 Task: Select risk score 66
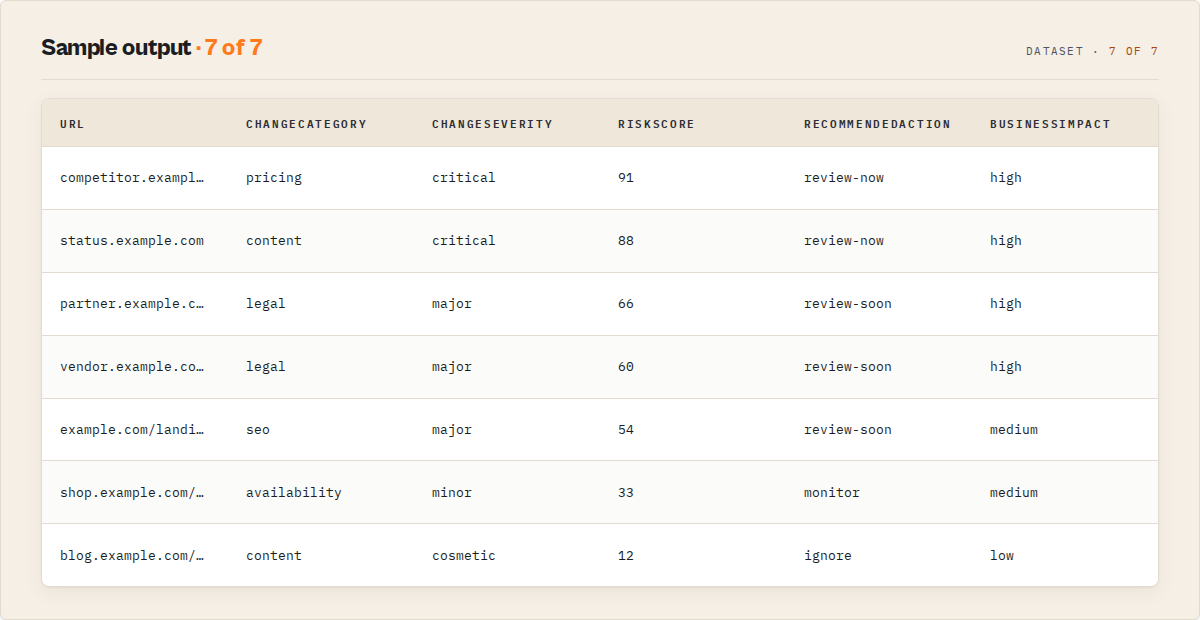626,304
